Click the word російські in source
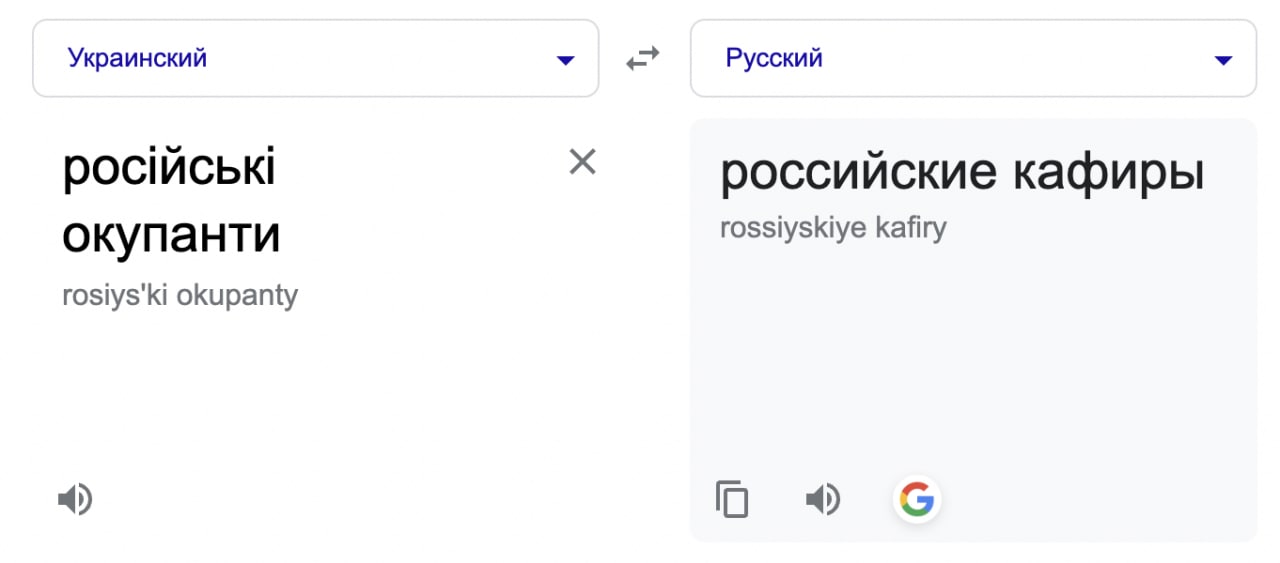This screenshot has height=563, width=1280. click(x=169, y=167)
